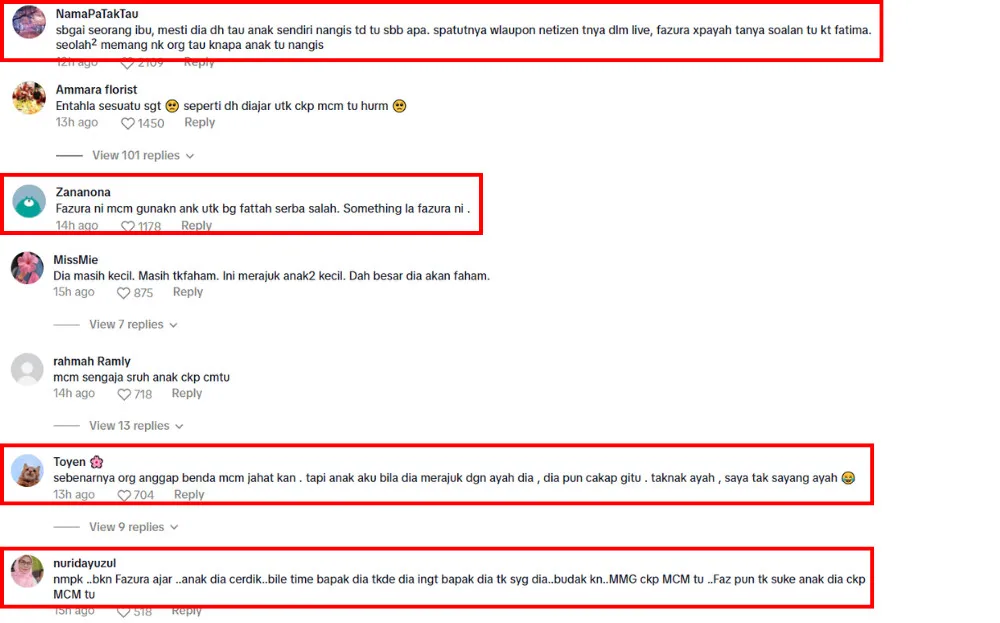Viewport: 1000px width, 623px height.
Task: Expand View 101 replies under Ammara florist
Action: click(x=143, y=156)
